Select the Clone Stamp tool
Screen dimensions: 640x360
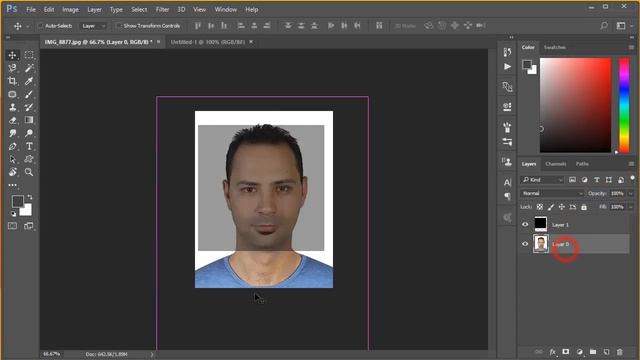(x=12, y=107)
